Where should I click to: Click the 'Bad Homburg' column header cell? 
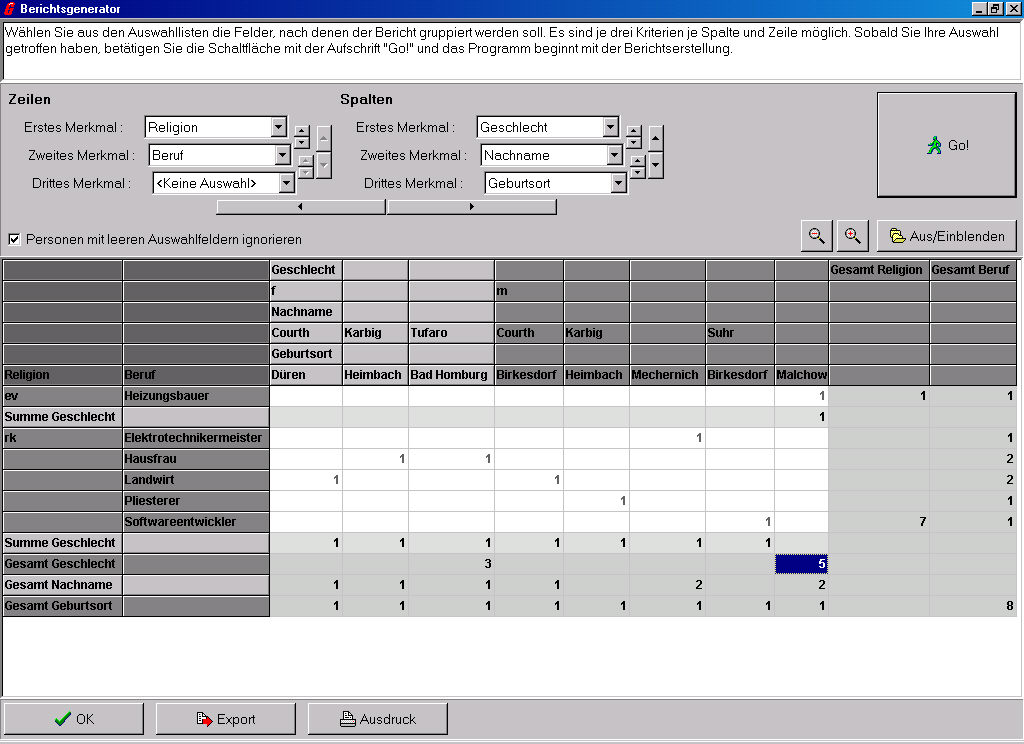(x=451, y=375)
